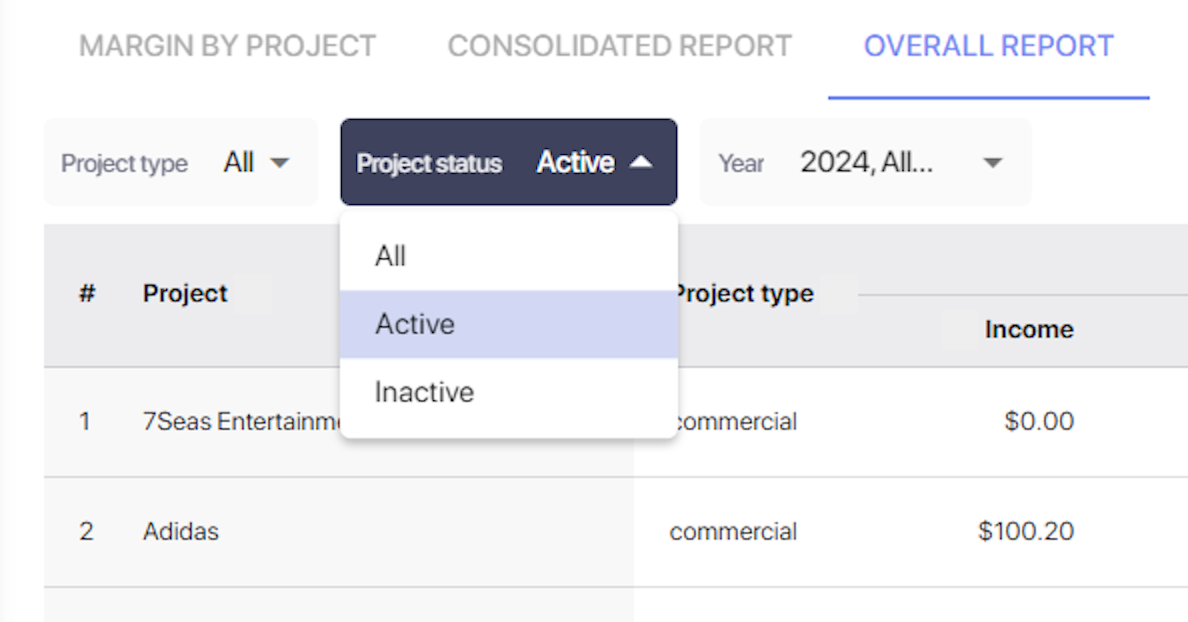Switch to Margin By Project tab
The width and height of the screenshot is (1188, 622).
tap(227, 46)
